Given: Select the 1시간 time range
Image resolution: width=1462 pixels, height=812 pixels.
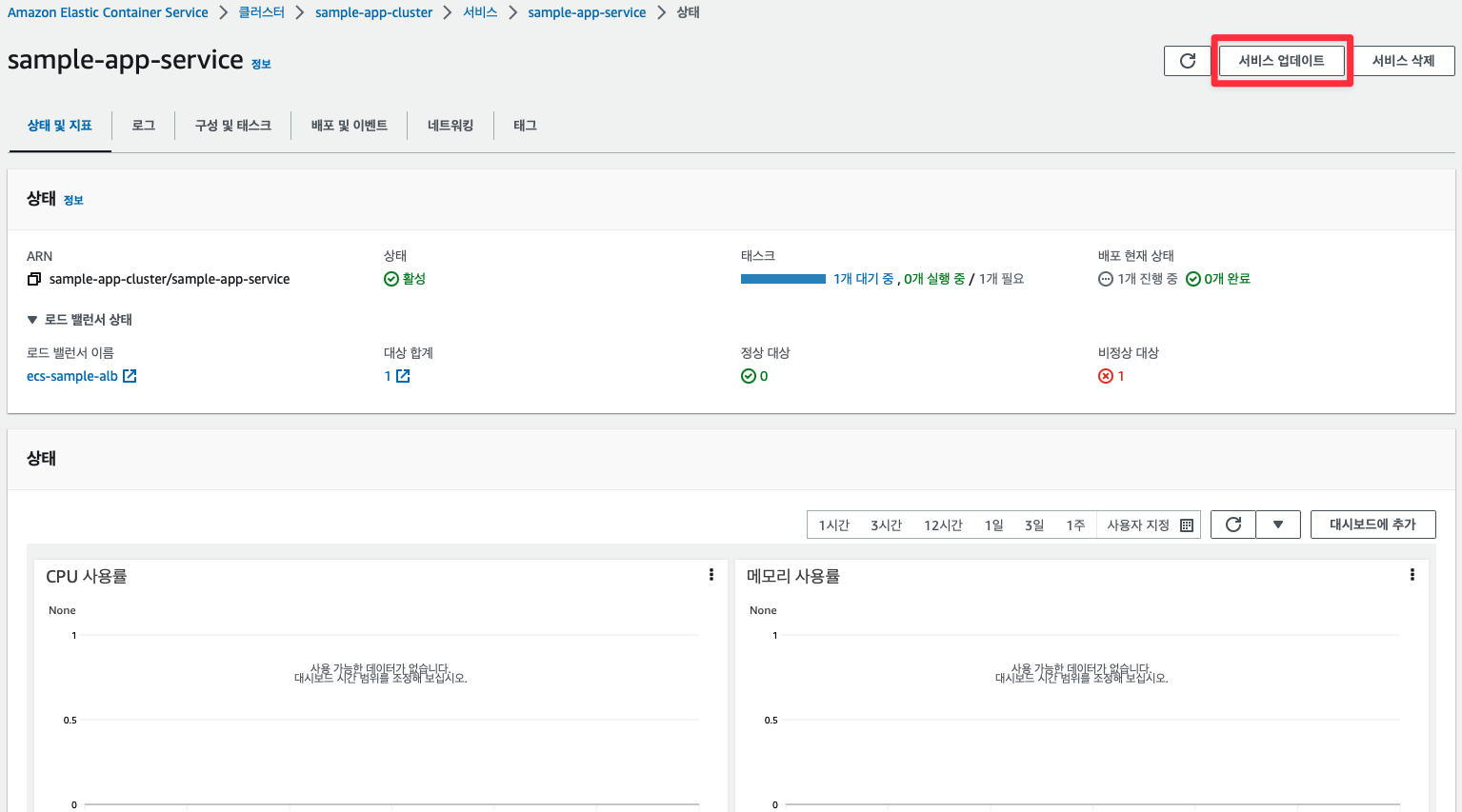Looking at the screenshot, I should pos(833,525).
